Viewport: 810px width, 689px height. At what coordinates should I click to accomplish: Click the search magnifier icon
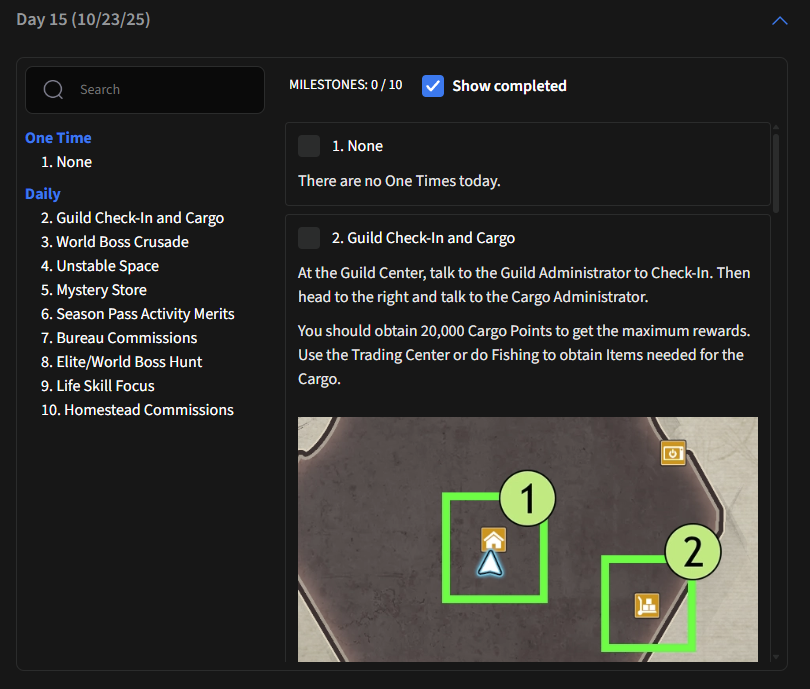tap(53, 89)
